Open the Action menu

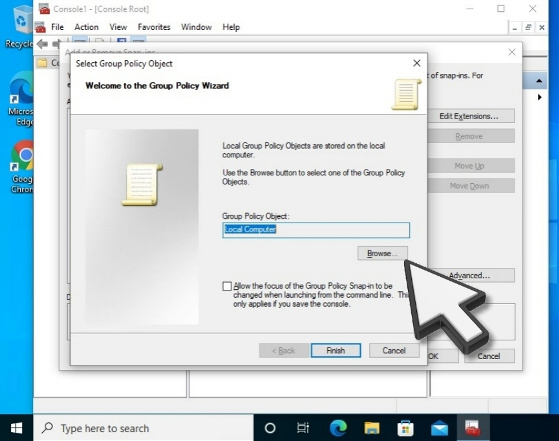pos(86,27)
